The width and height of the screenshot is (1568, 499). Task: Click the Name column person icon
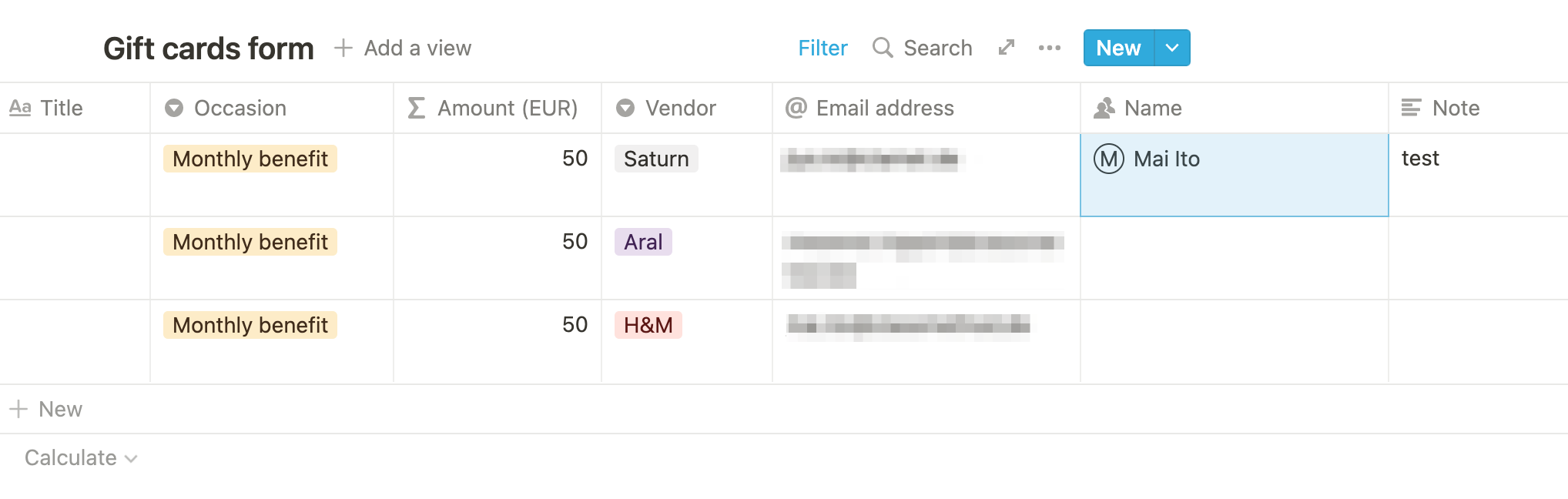pos(1104,108)
